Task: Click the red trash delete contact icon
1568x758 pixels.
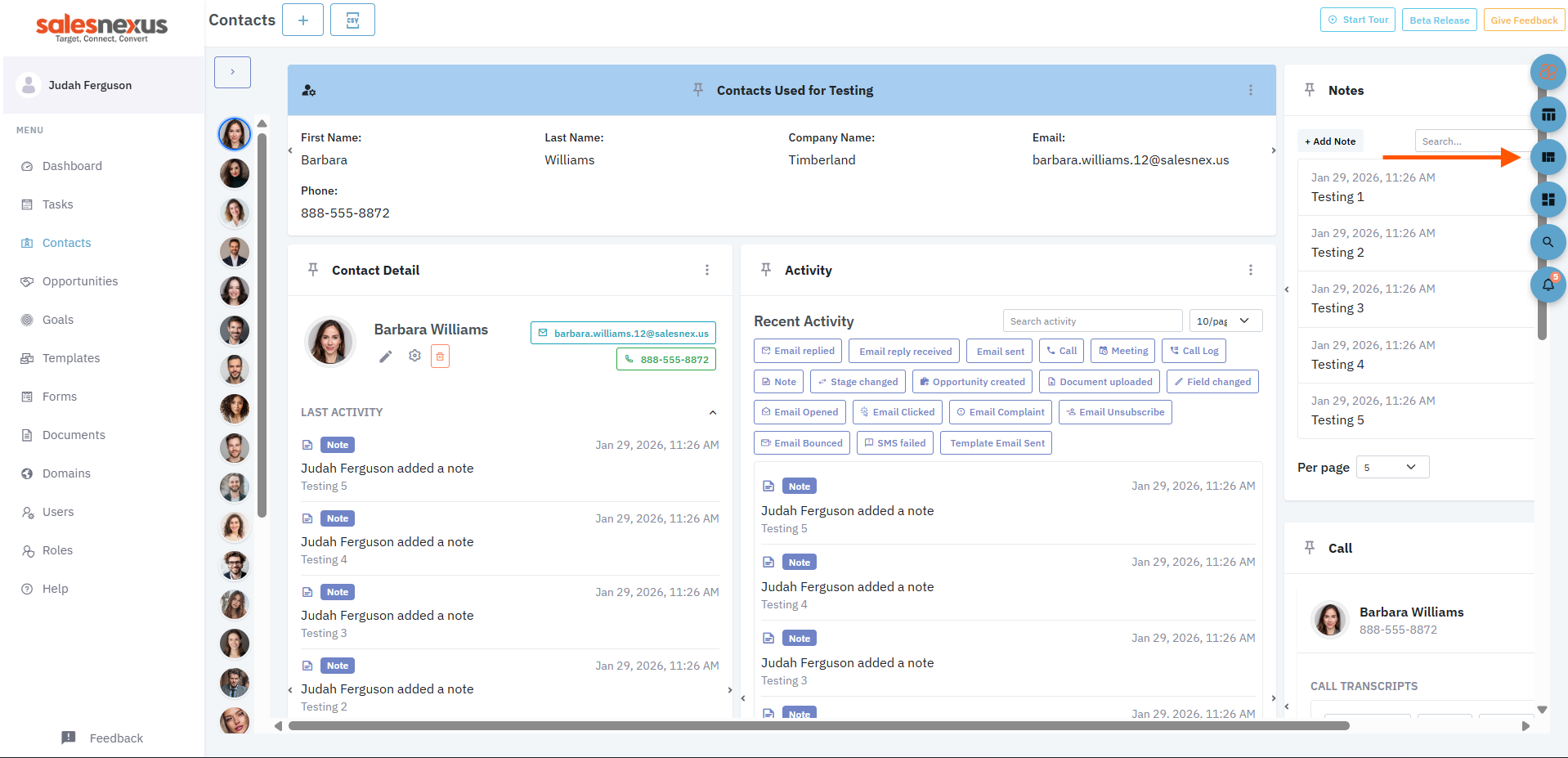Action: (440, 357)
